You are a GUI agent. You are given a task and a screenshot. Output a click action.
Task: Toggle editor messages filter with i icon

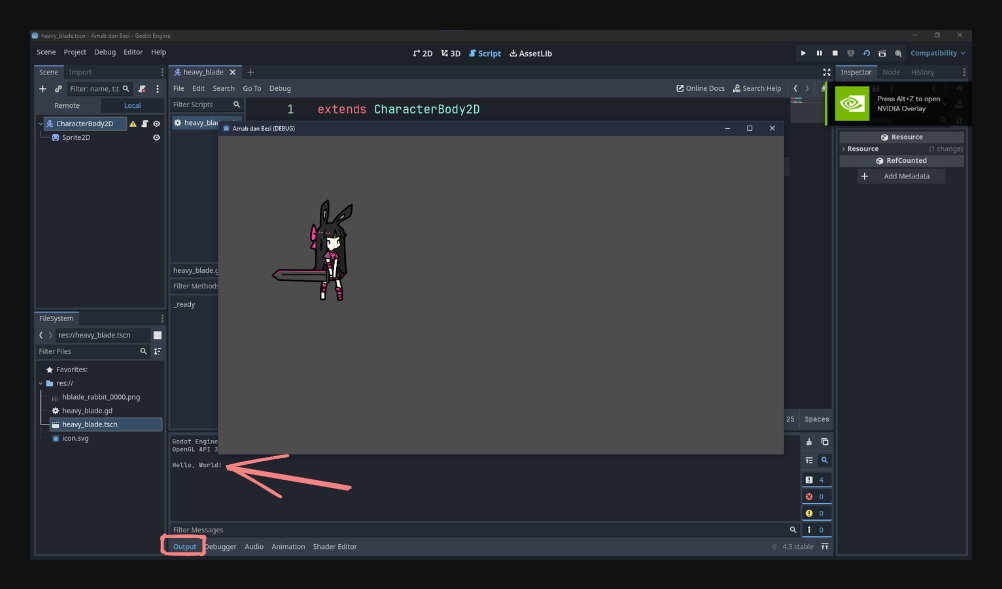coord(816,530)
